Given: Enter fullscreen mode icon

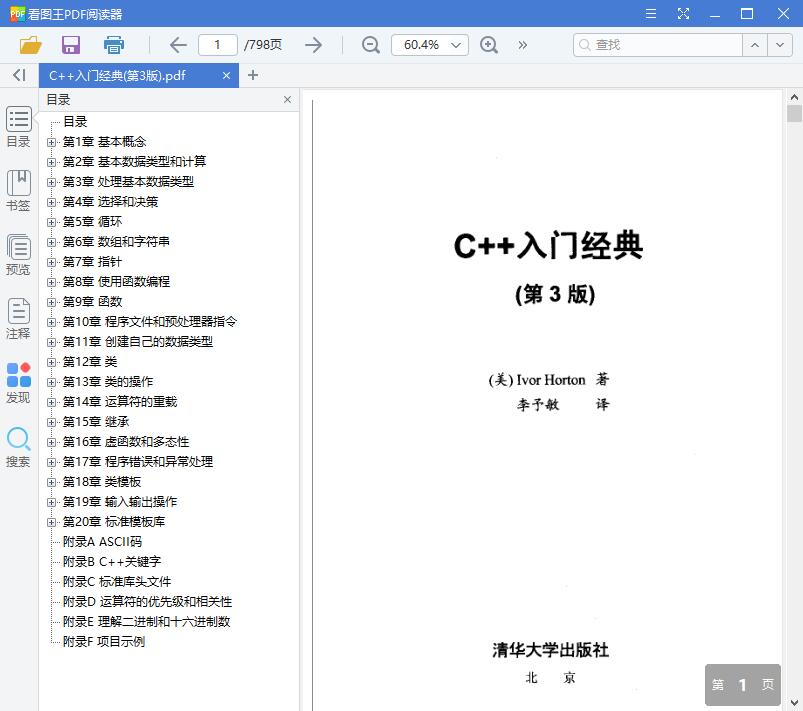Looking at the screenshot, I should click(683, 14).
